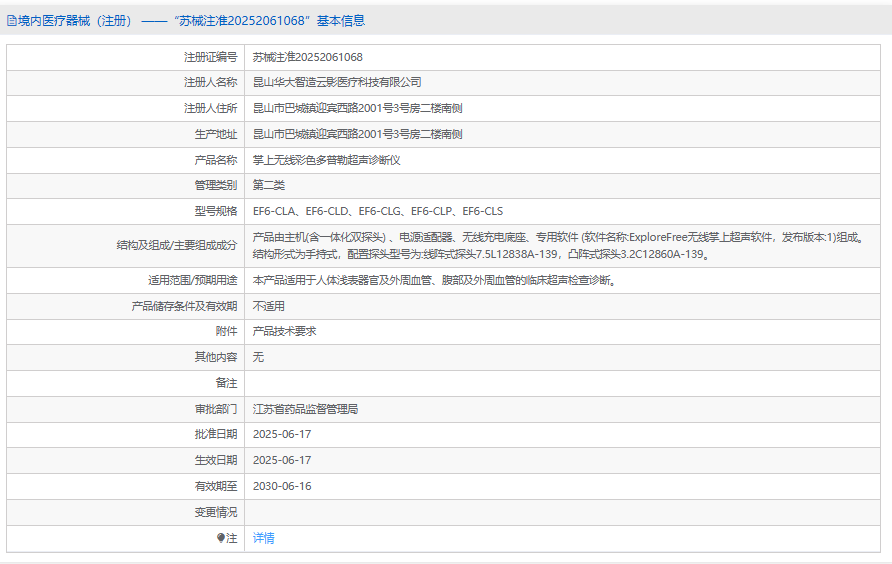Select the model list EF6-CLA、EF6-CLD
This screenshot has width=892, height=564.
pos(378,211)
